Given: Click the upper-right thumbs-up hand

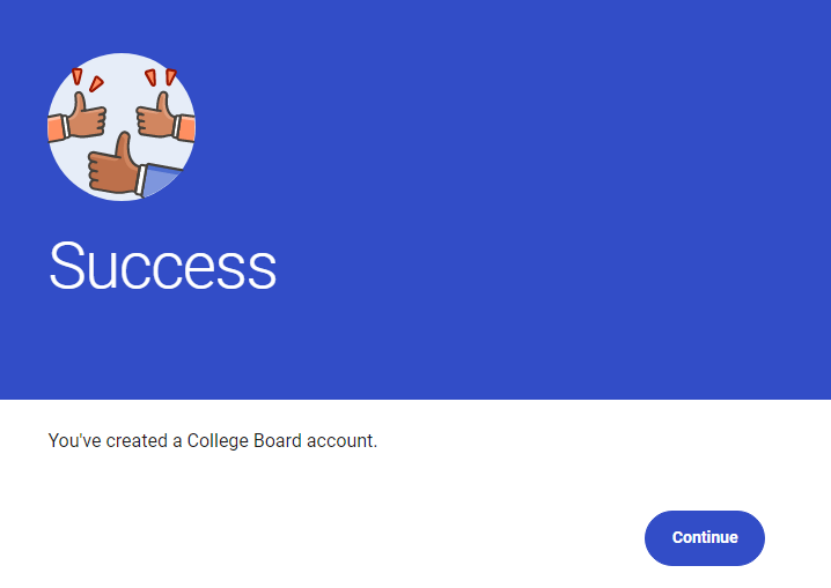Looking at the screenshot, I should coord(154,117).
